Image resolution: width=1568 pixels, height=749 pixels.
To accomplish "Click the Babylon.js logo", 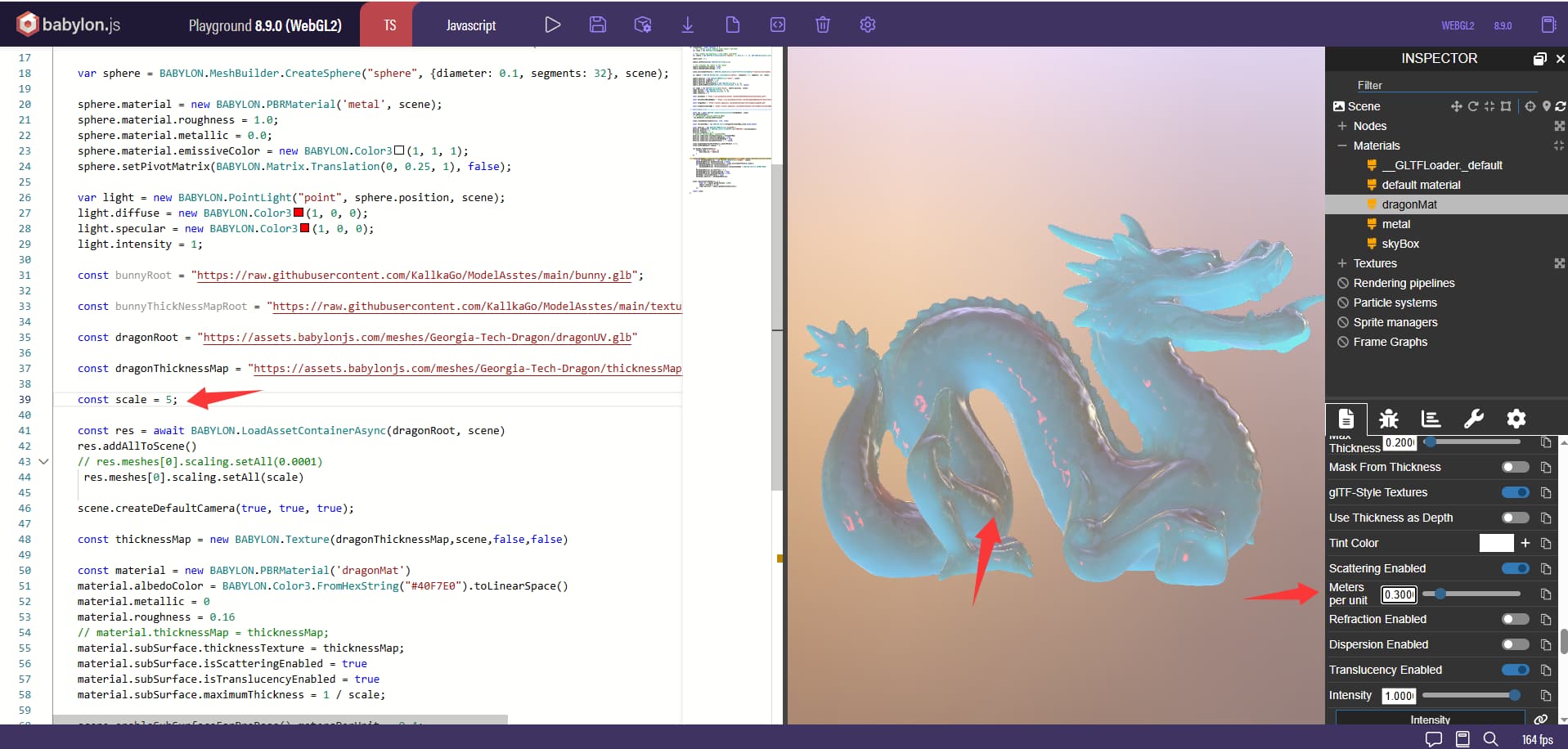I will [69, 25].
